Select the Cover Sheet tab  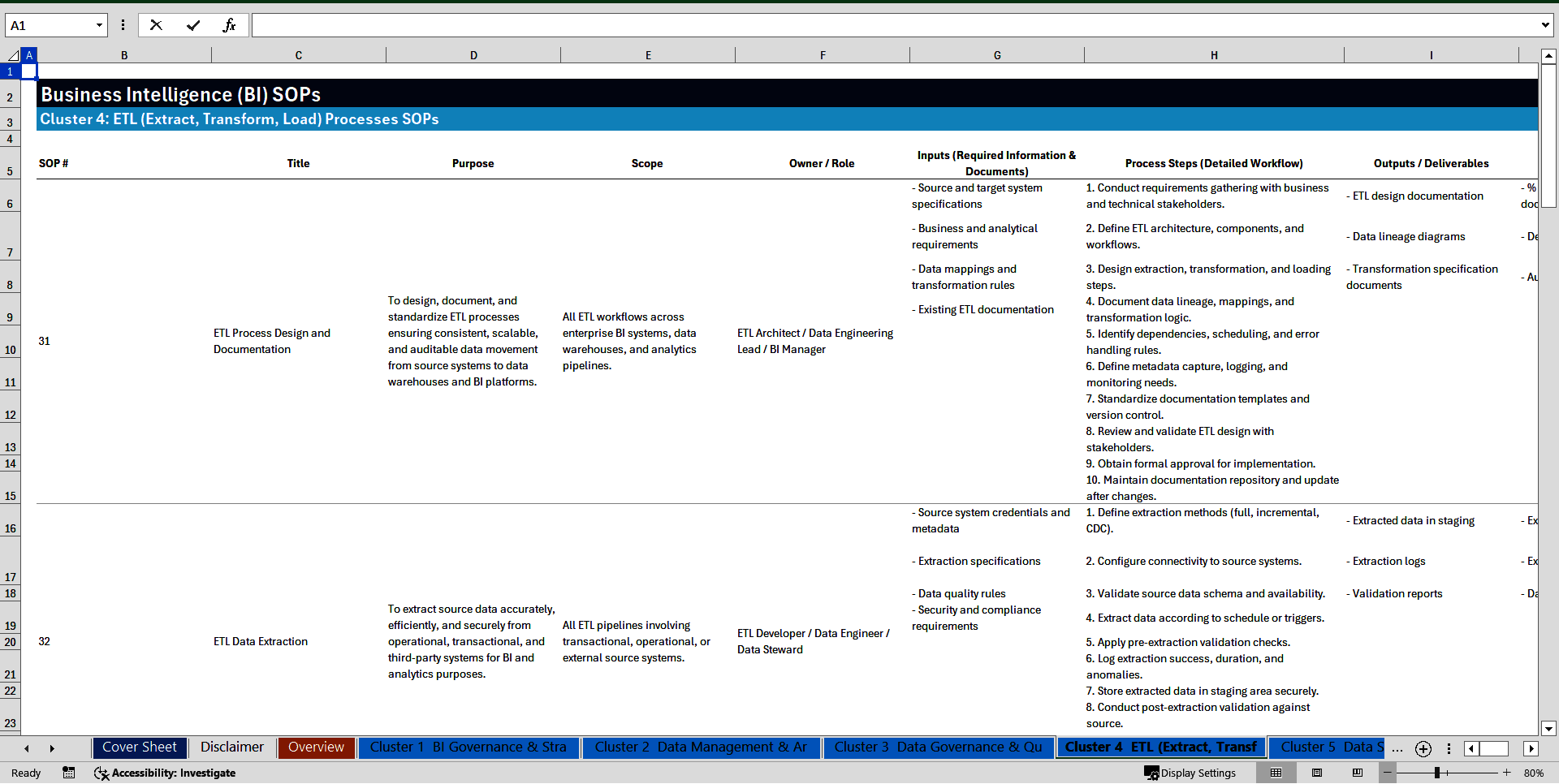coord(139,747)
